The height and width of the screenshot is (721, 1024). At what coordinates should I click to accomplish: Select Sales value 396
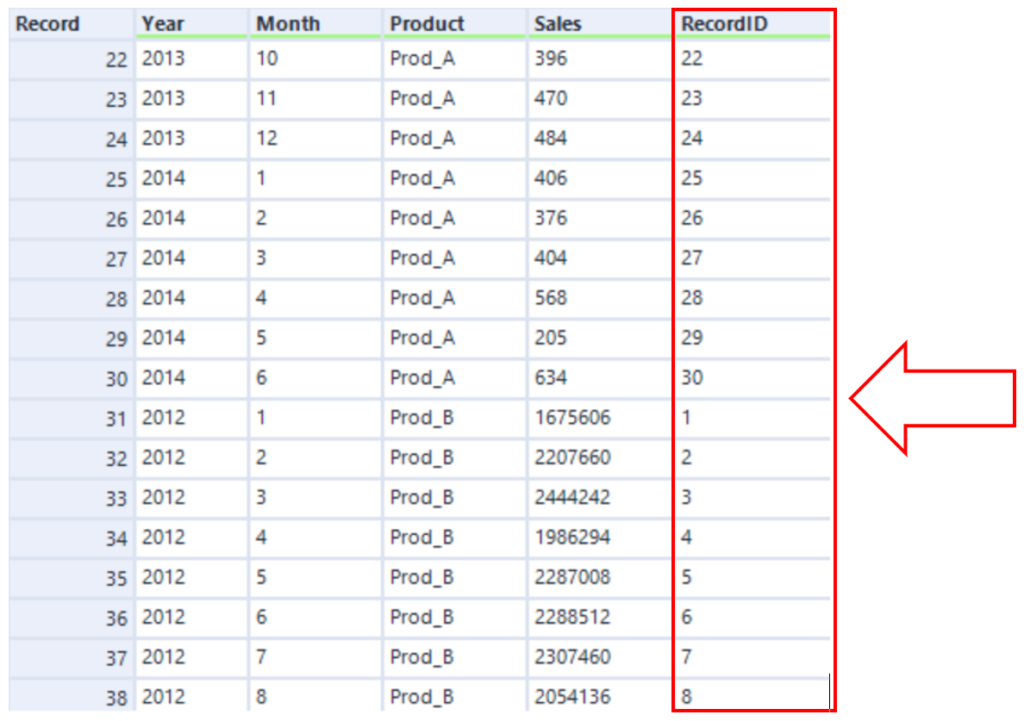(600, 59)
